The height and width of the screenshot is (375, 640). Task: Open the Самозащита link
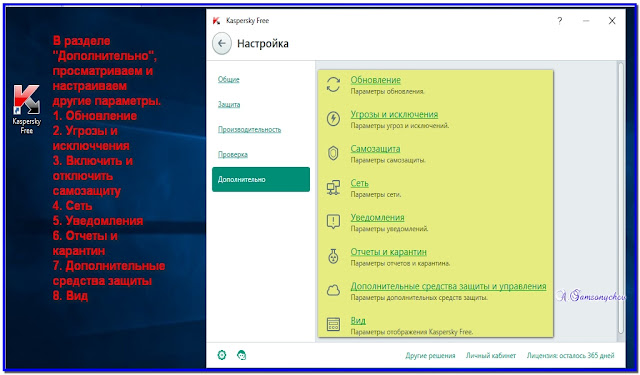(x=375, y=149)
